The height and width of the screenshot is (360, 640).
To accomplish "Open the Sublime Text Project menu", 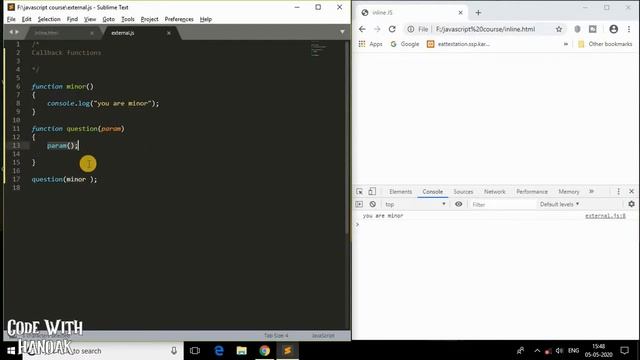I will [x=149, y=19].
